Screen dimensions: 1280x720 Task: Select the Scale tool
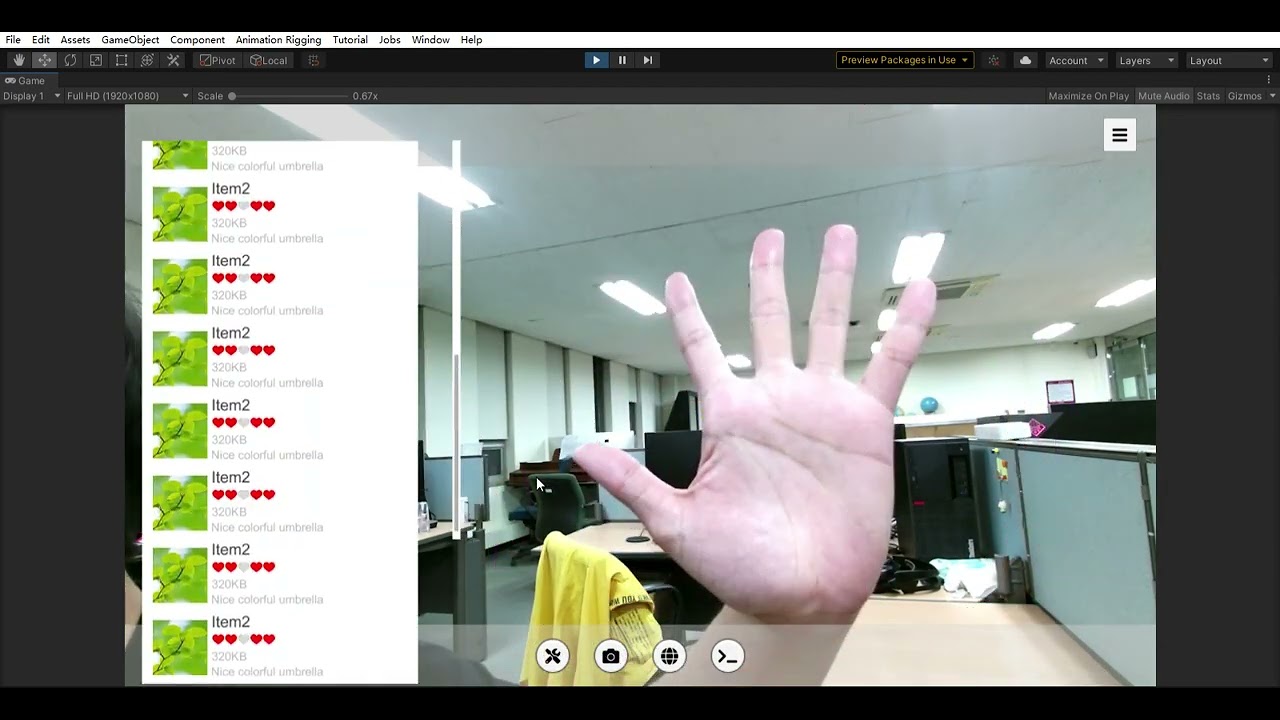[x=96, y=60]
